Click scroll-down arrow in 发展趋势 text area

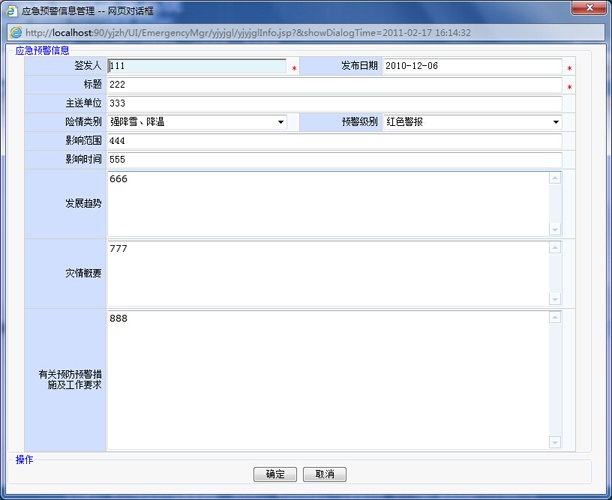click(x=555, y=229)
